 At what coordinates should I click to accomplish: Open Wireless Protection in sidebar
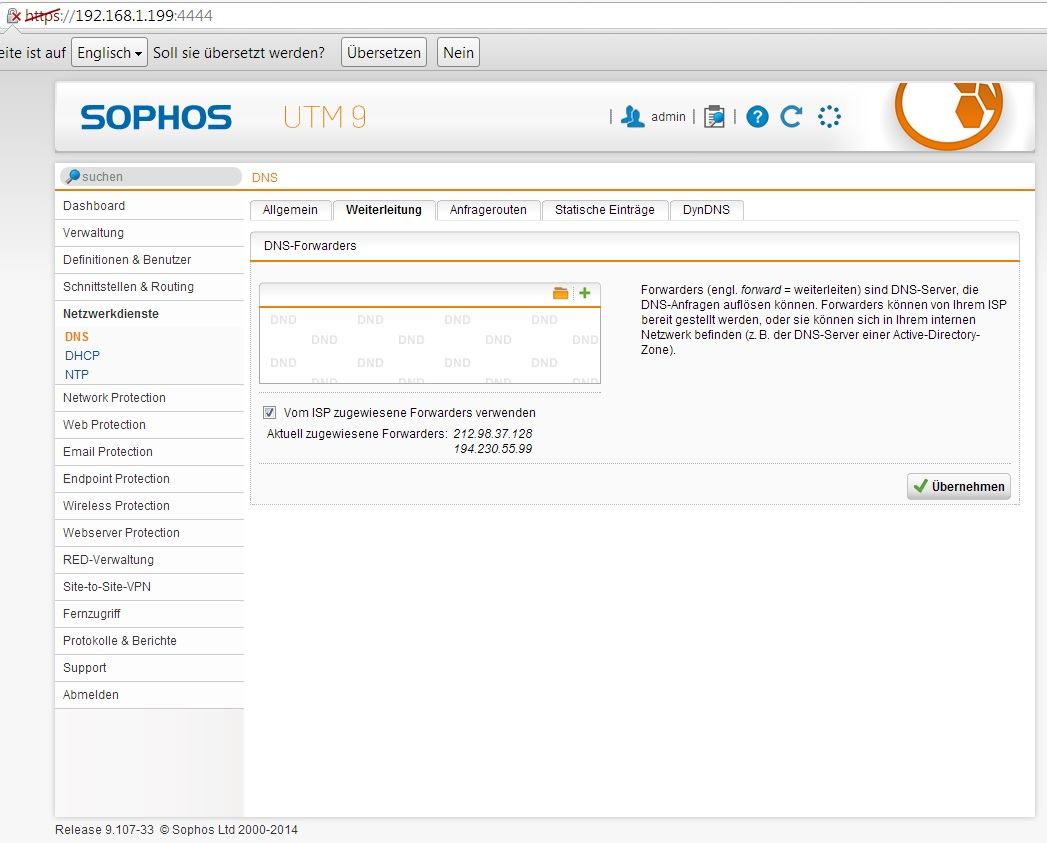click(x=149, y=506)
